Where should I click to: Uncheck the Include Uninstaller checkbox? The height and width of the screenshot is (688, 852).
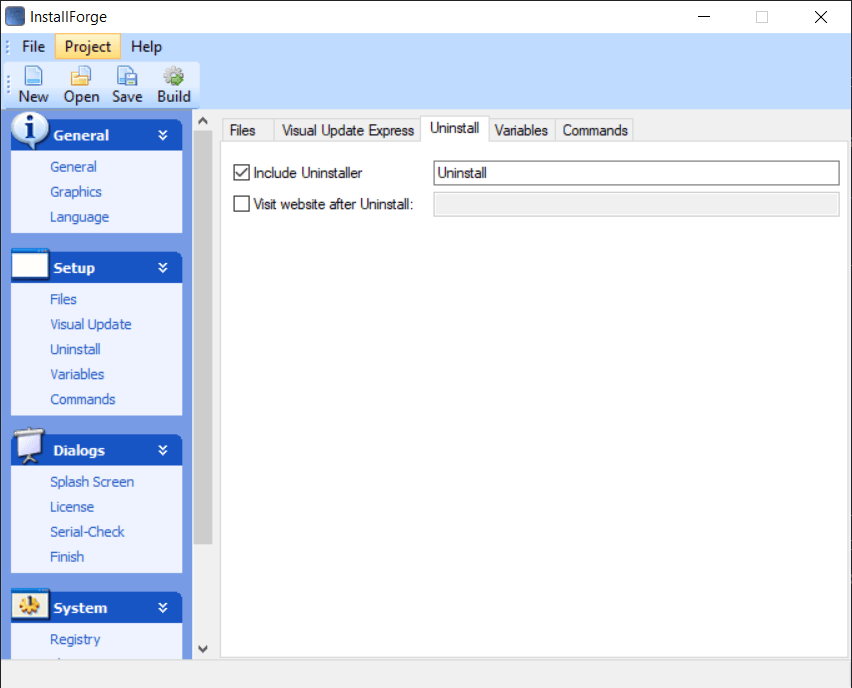(x=241, y=173)
